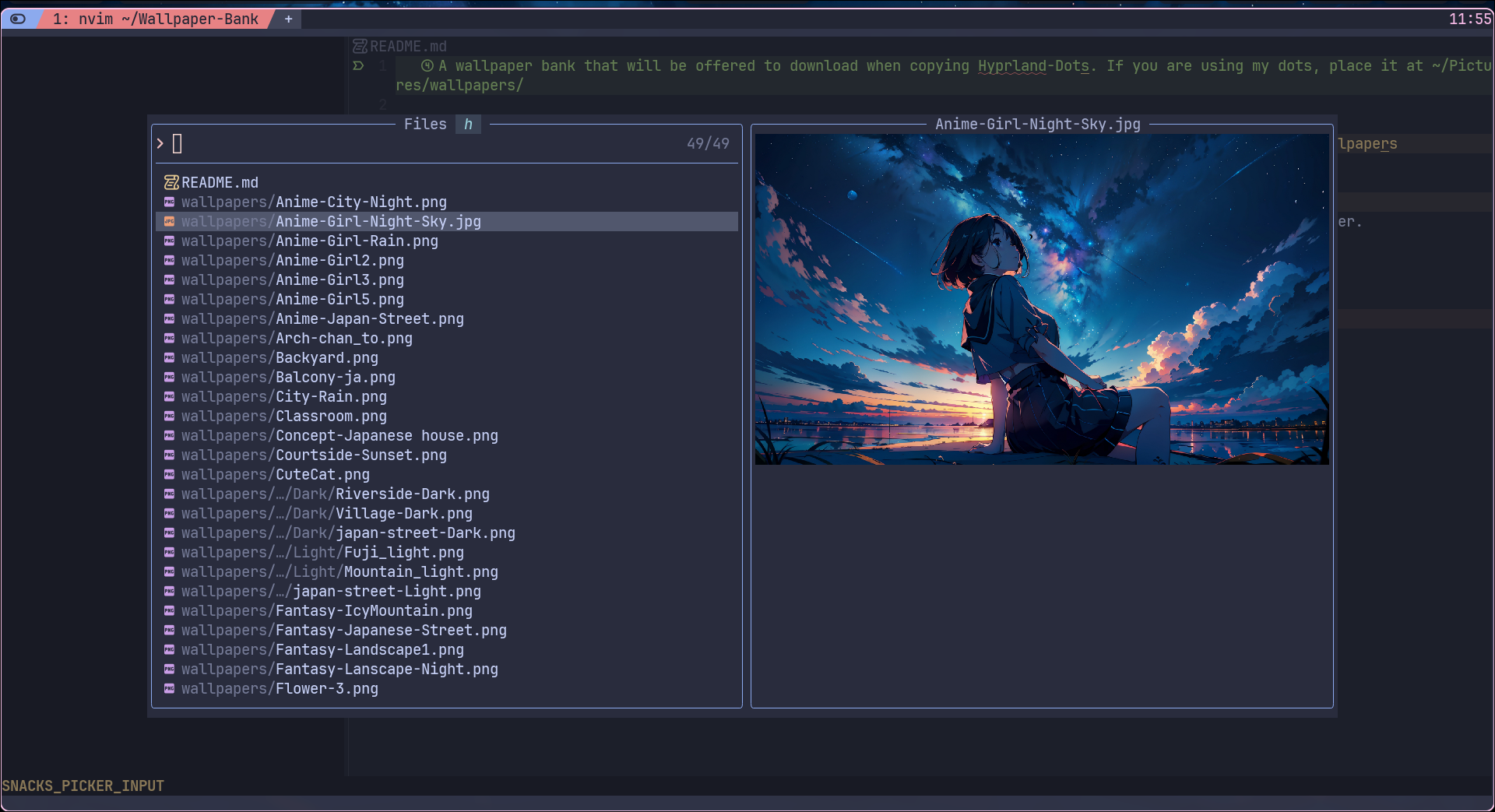1495x812 pixels.
Task: Click the icon beside japan-street-Light.png
Action: pos(169,591)
